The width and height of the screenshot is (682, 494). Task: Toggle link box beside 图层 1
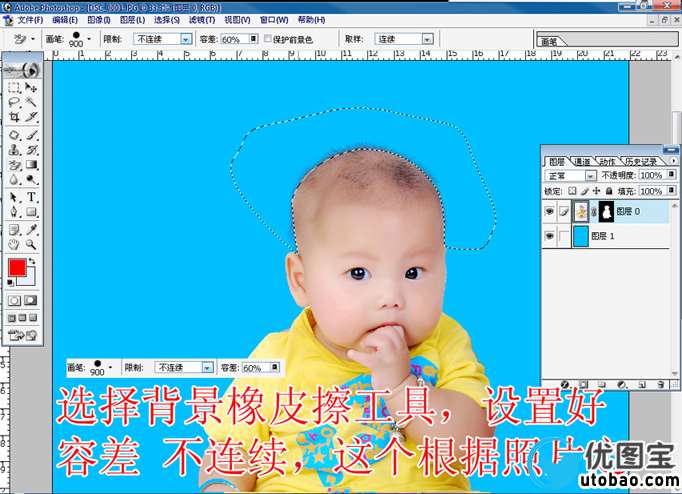click(x=564, y=236)
